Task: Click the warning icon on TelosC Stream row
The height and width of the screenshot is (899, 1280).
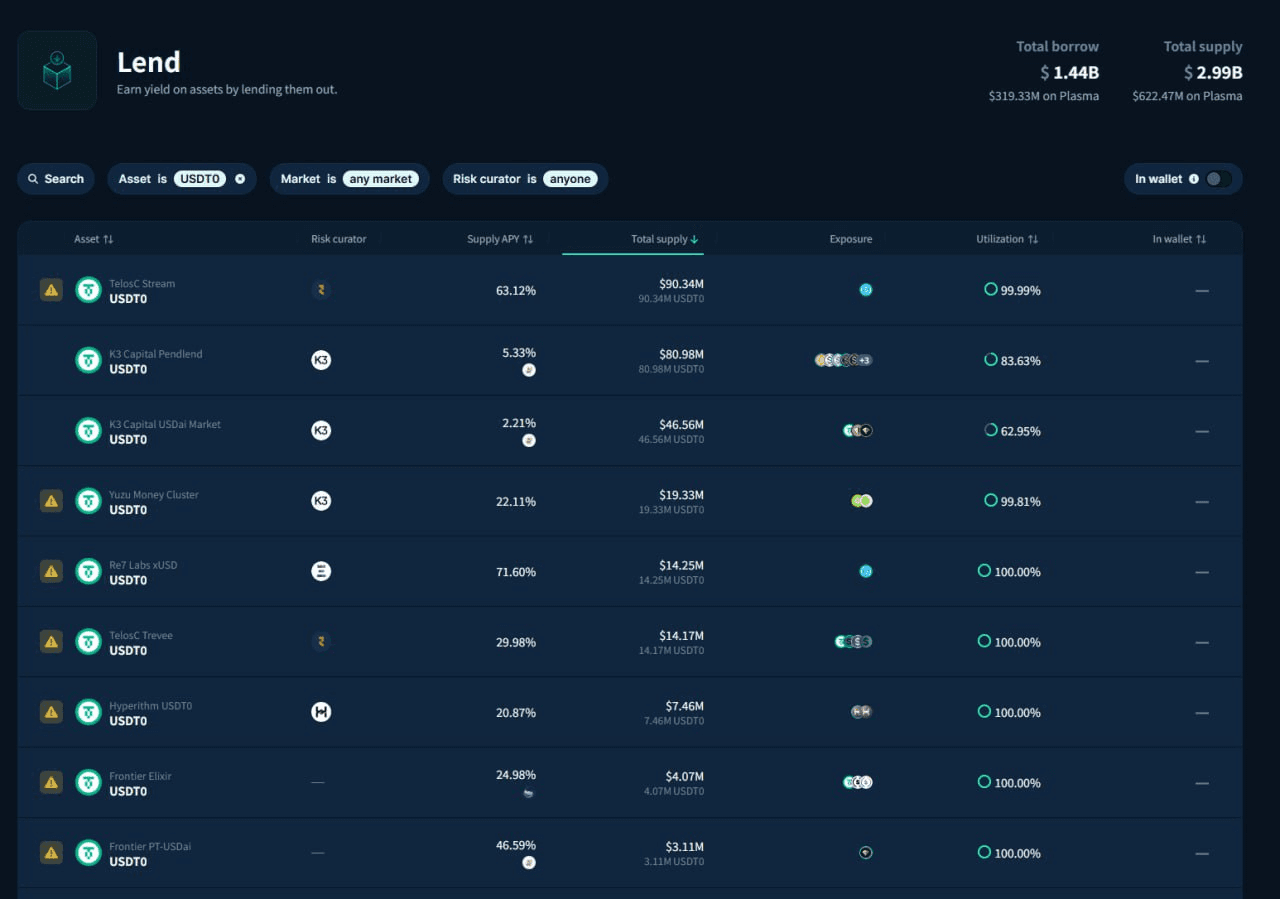Action: tap(51, 290)
